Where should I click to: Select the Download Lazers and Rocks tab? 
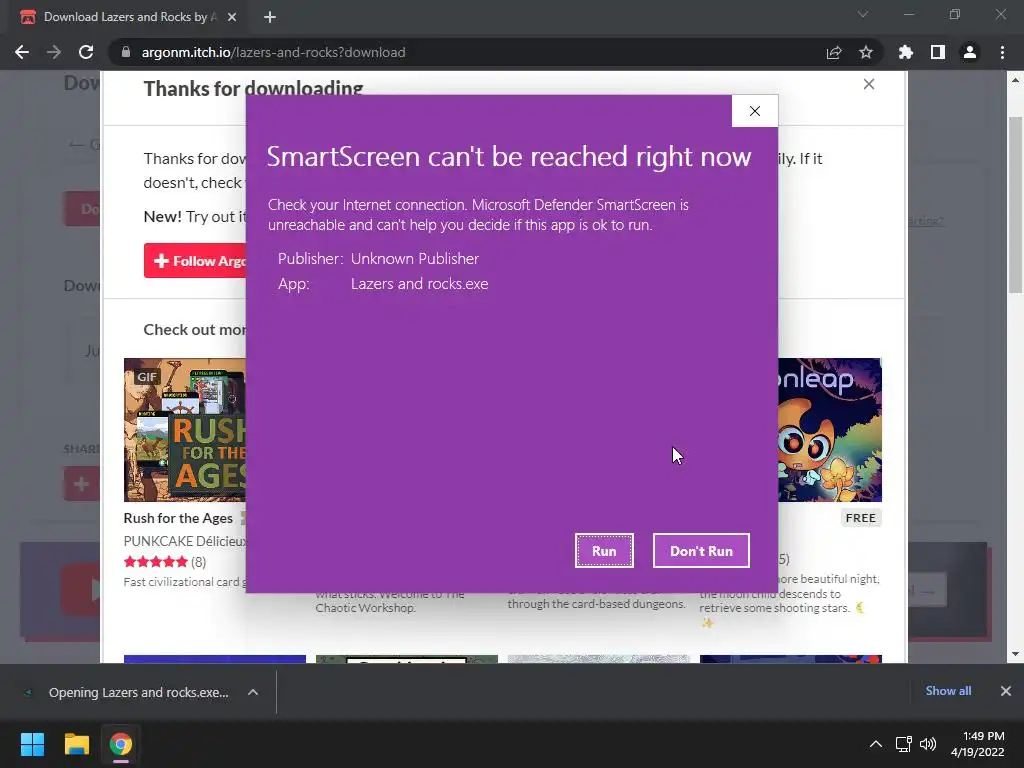(129, 17)
